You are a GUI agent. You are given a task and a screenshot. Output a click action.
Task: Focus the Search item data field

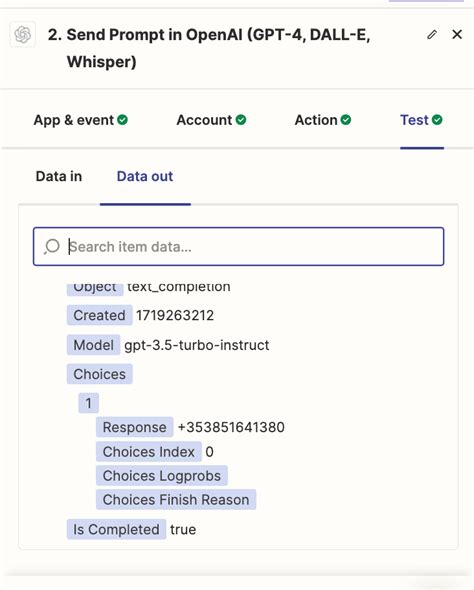pos(239,246)
